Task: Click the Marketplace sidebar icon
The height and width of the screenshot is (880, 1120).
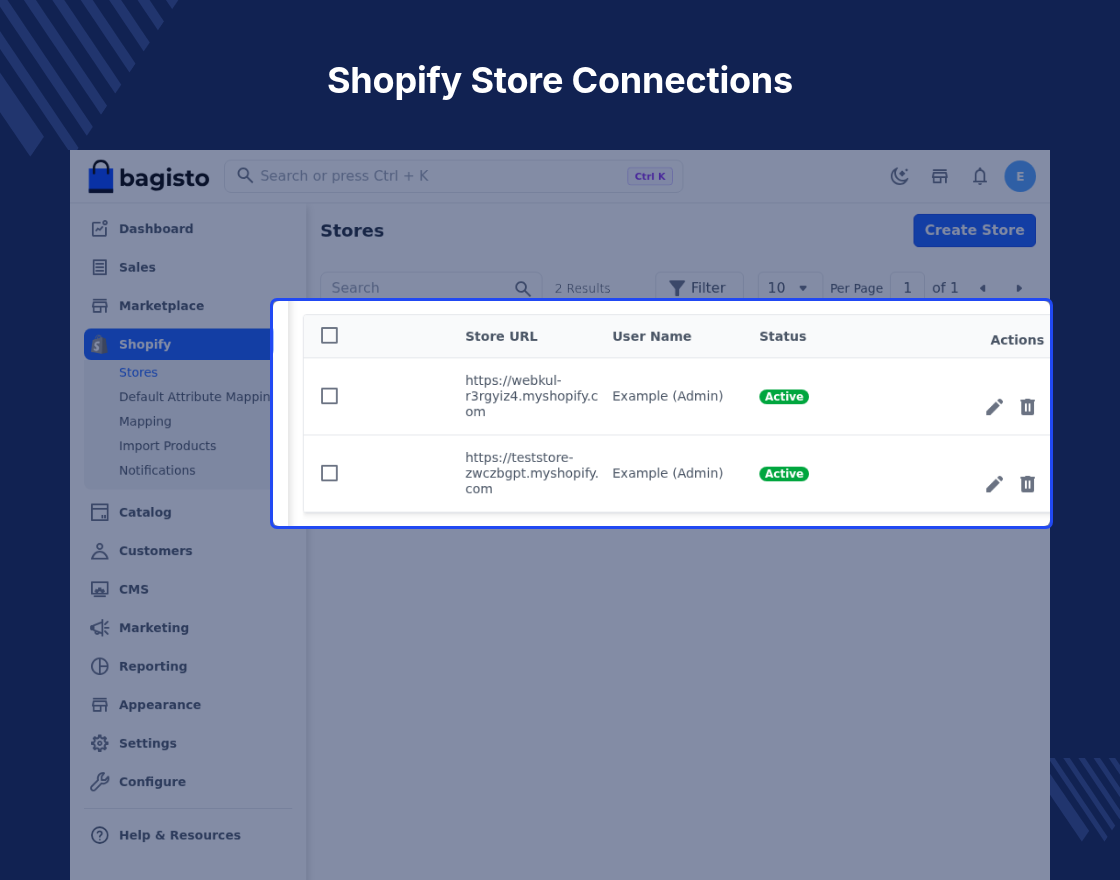Action: (99, 306)
